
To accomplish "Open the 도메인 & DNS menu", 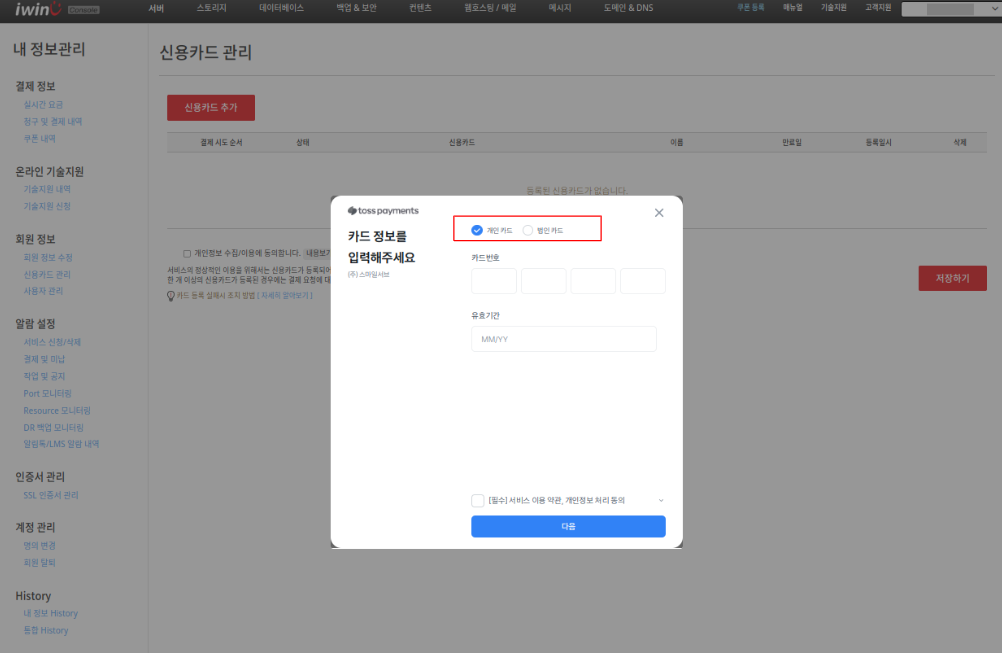I will click(628, 8).
